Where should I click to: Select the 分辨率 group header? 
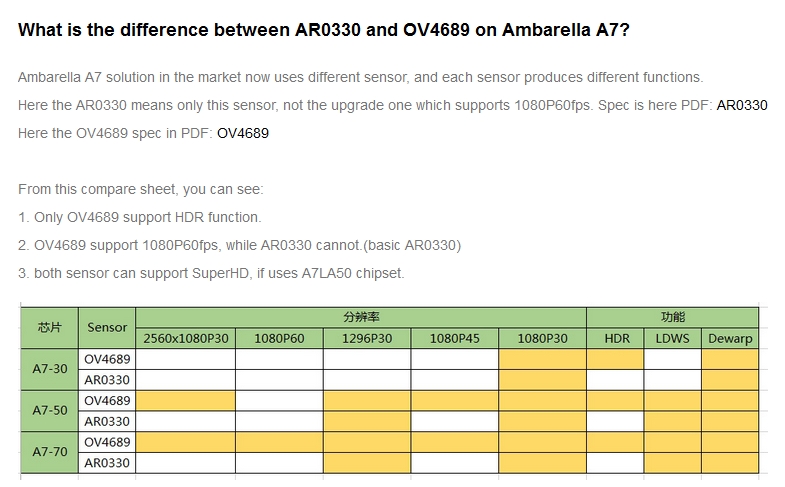coord(360,317)
